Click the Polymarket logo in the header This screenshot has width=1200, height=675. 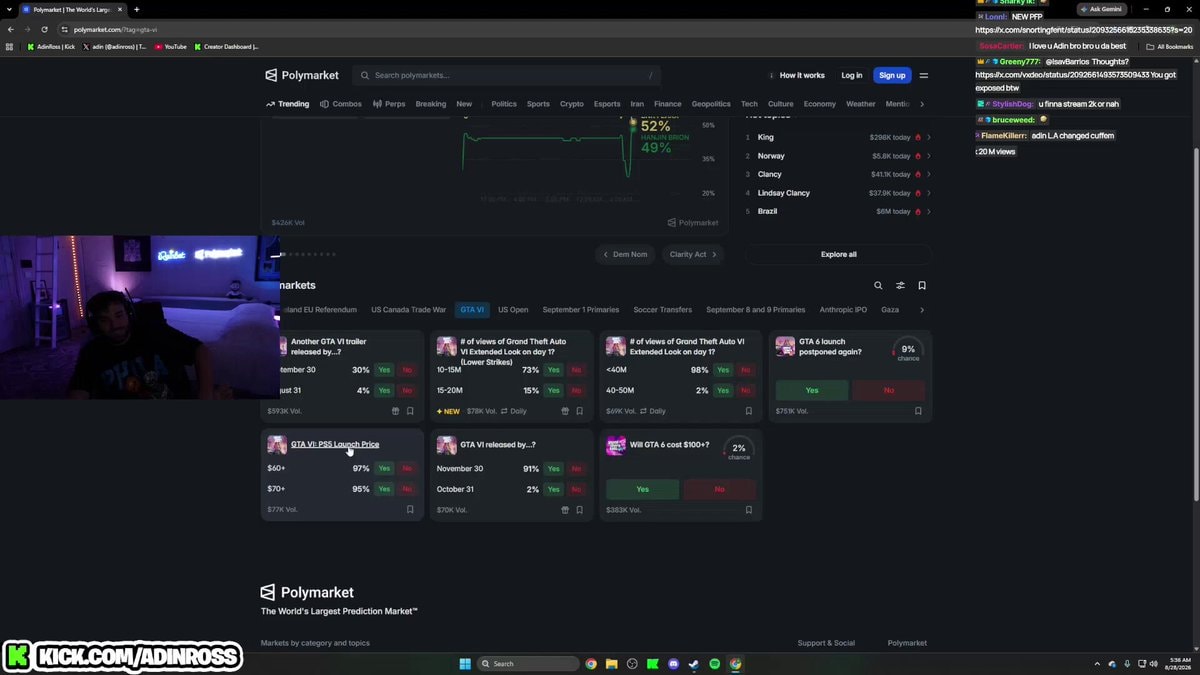coord(302,75)
